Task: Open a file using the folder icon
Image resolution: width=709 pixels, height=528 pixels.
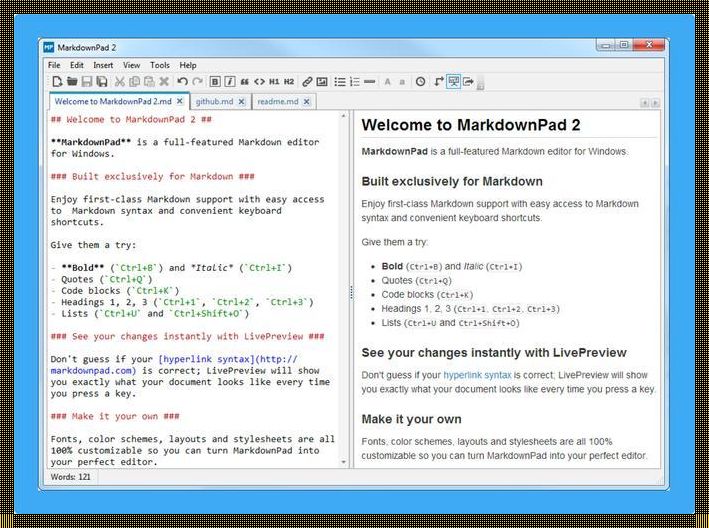Action: 72,82
